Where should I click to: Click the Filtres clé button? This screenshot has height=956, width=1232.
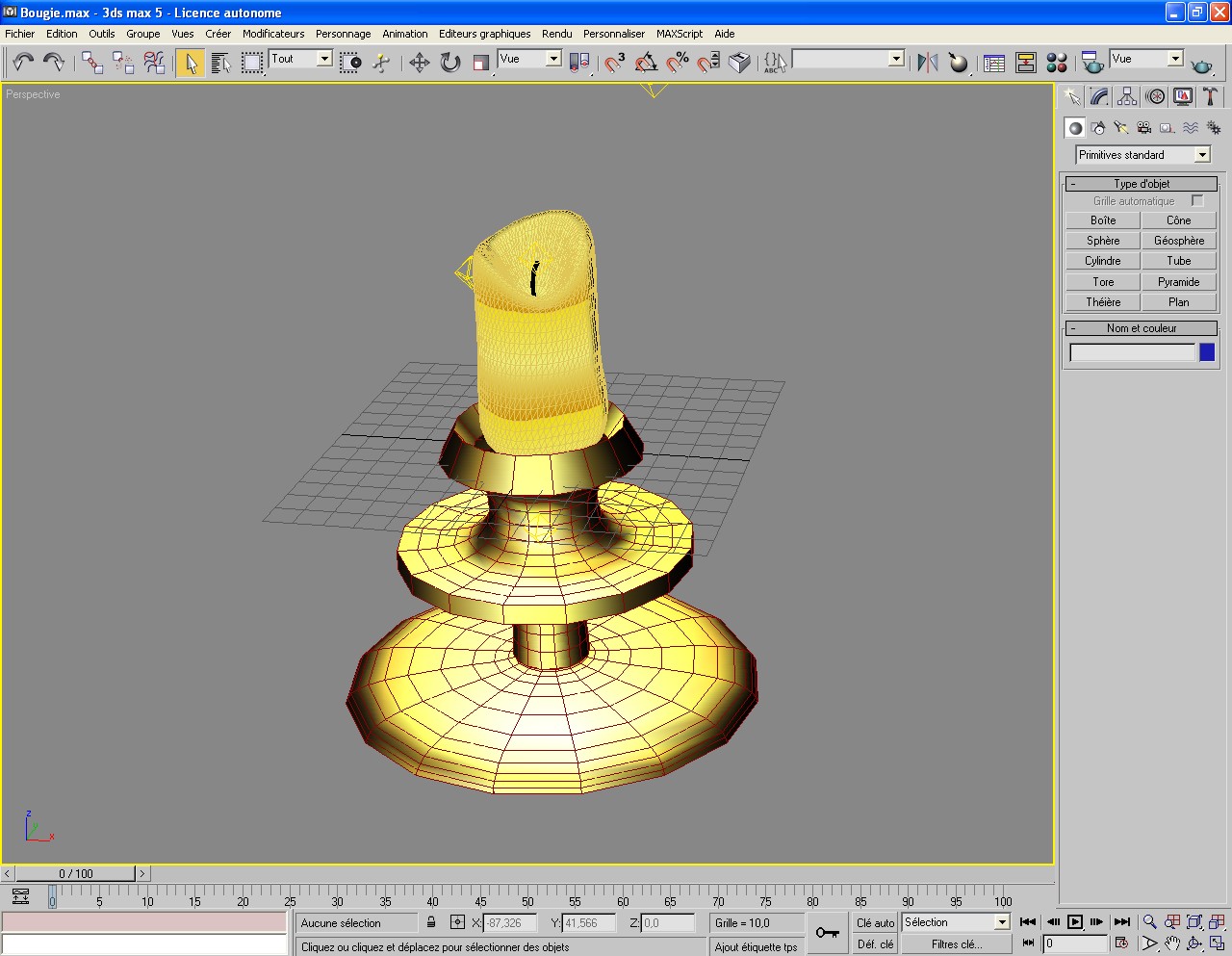click(956, 944)
